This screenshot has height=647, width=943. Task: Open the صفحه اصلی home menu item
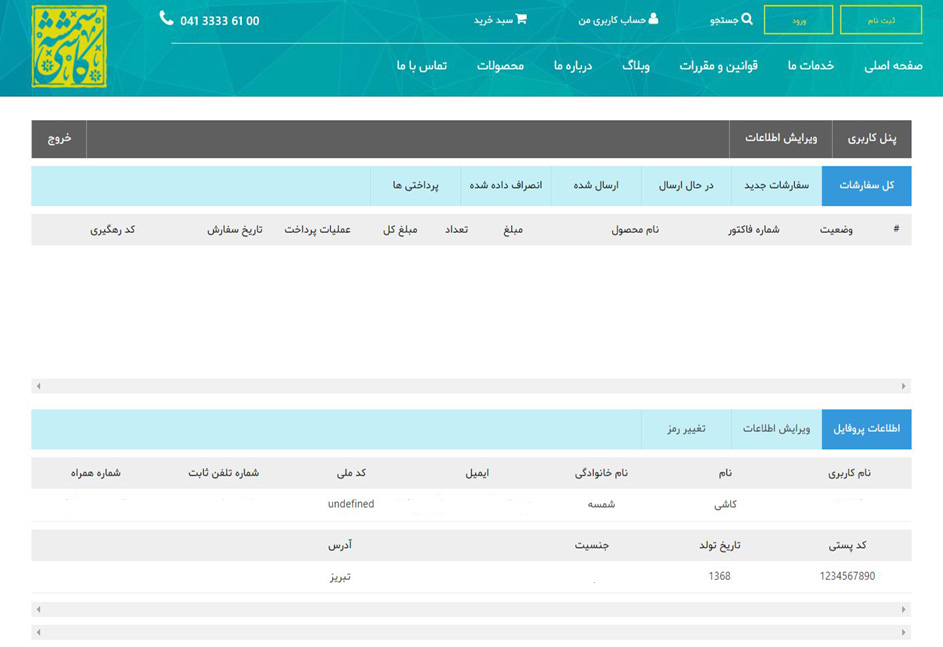(x=893, y=66)
